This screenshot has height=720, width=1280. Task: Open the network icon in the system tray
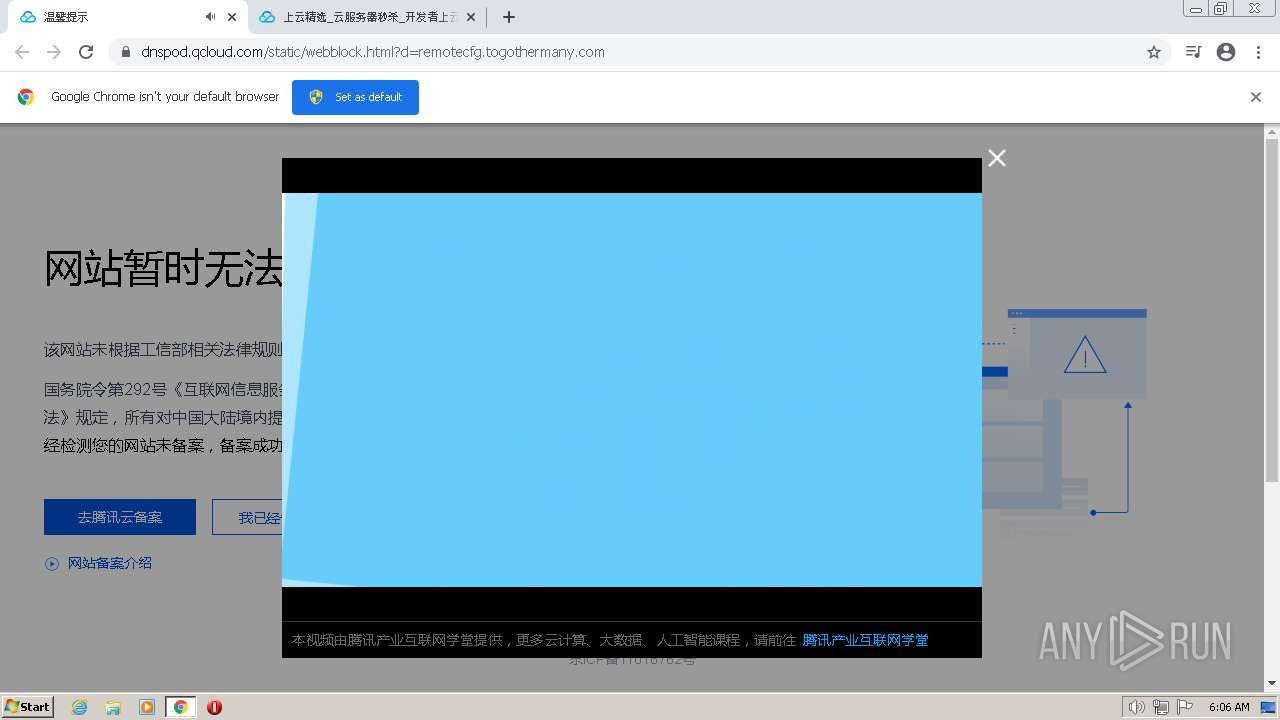[x=1160, y=707]
